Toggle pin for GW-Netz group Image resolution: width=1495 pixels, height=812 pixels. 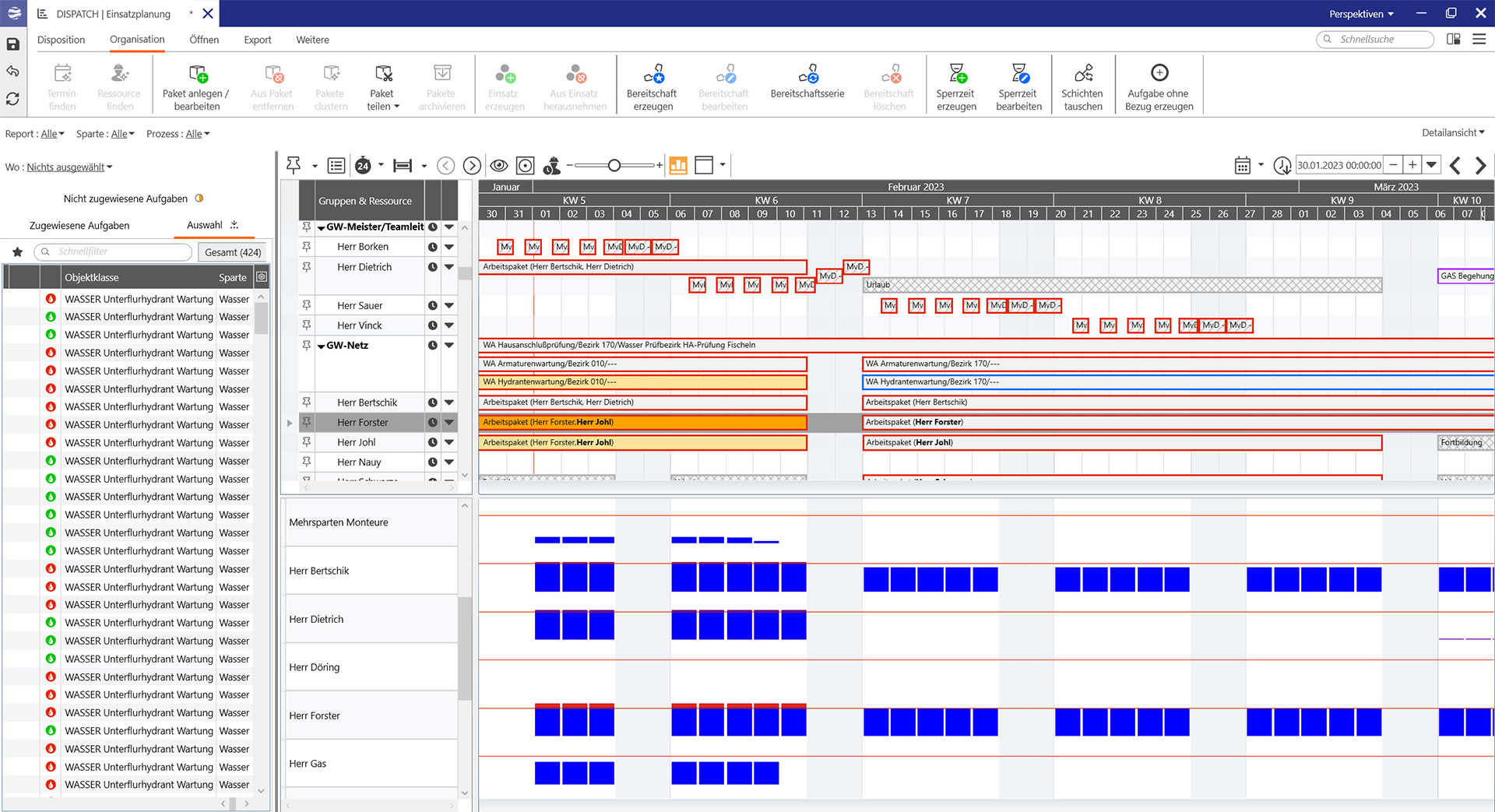tap(307, 345)
